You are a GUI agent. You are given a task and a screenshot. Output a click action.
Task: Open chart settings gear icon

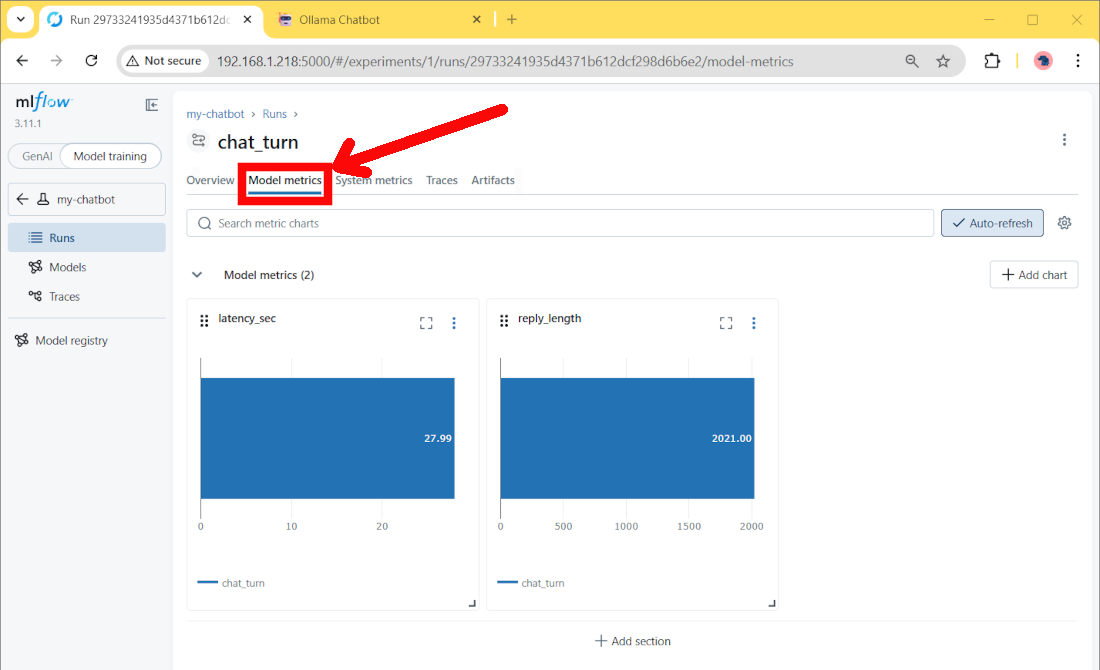pyautogui.click(x=1064, y=223)
